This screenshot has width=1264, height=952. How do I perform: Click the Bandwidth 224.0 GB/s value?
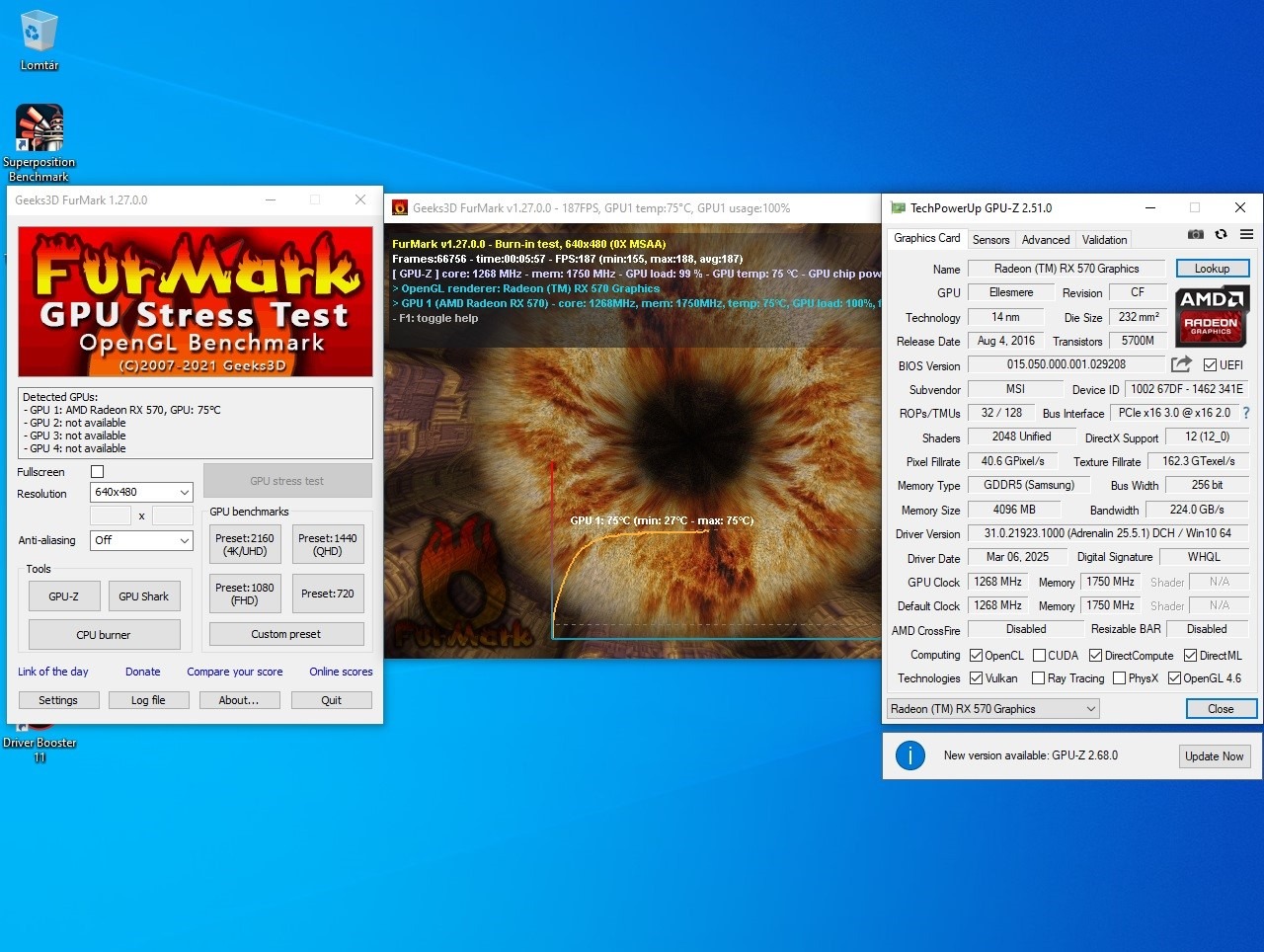(x=1197, y=510)
